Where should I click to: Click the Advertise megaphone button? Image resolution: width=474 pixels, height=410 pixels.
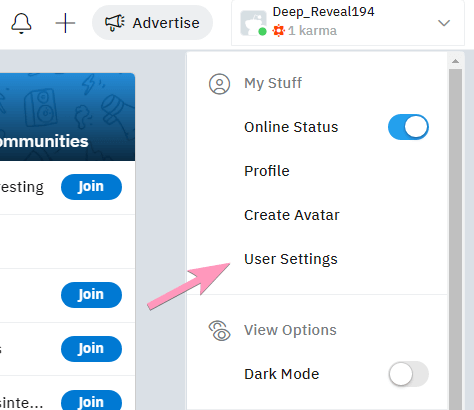pos(152,23)
